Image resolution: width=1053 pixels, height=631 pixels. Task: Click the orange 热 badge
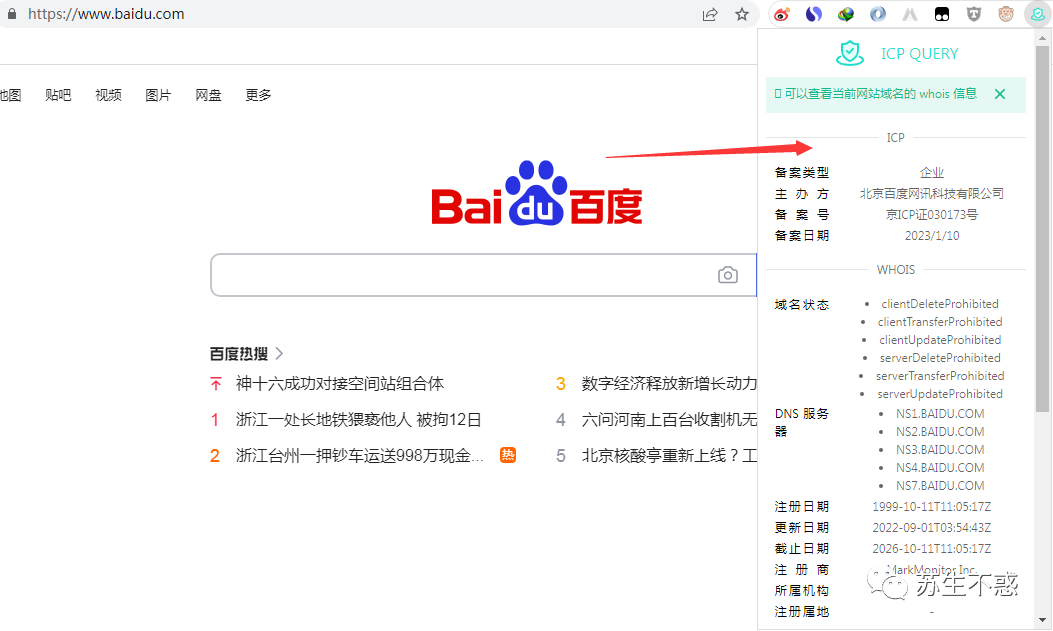click(x=508, y=455)
